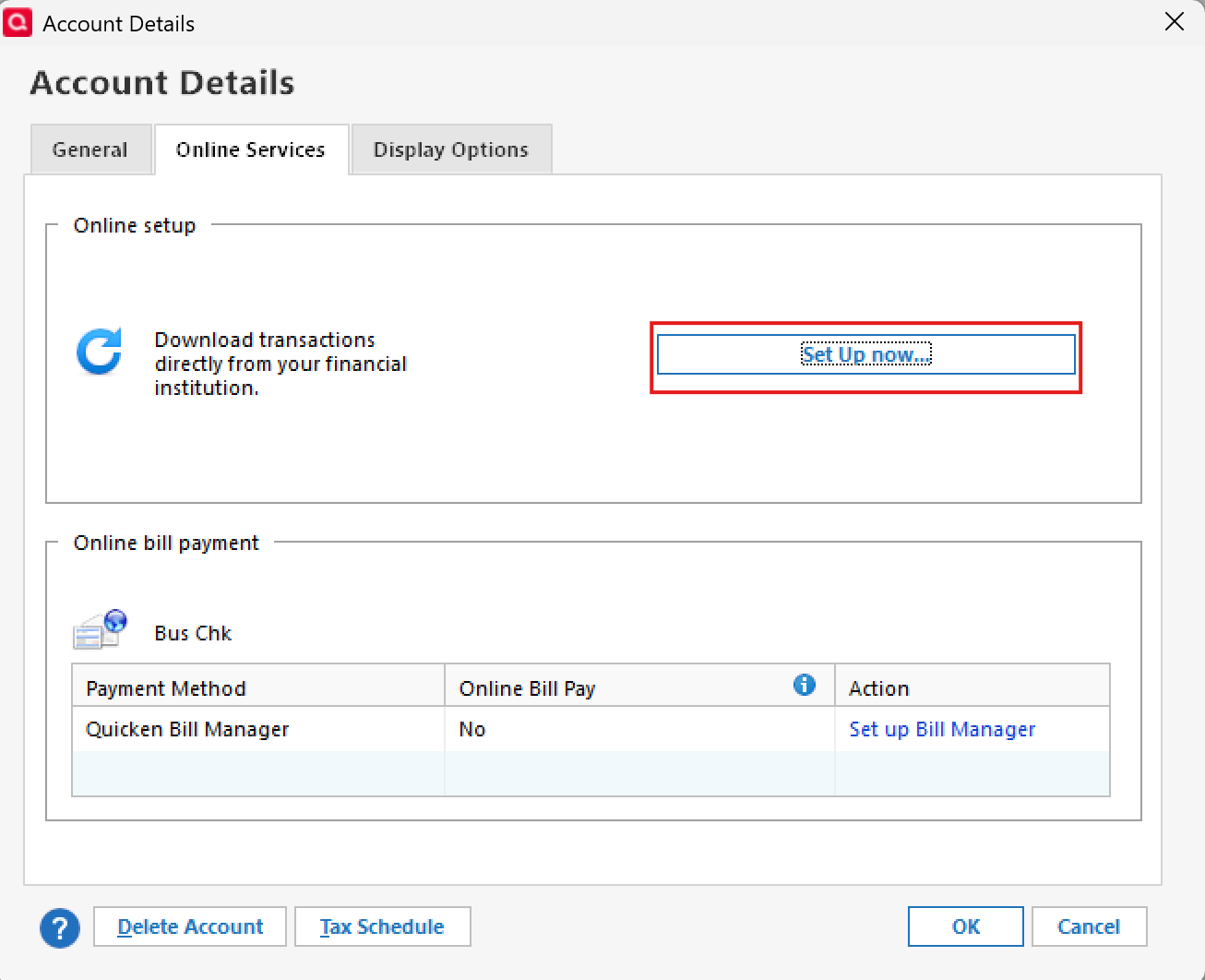
Task: Open help with the question mark icon
Action: tap(60, 927)
